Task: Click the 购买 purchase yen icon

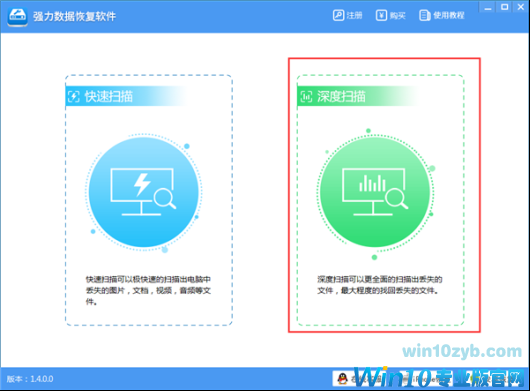Action: coord(381,15)
